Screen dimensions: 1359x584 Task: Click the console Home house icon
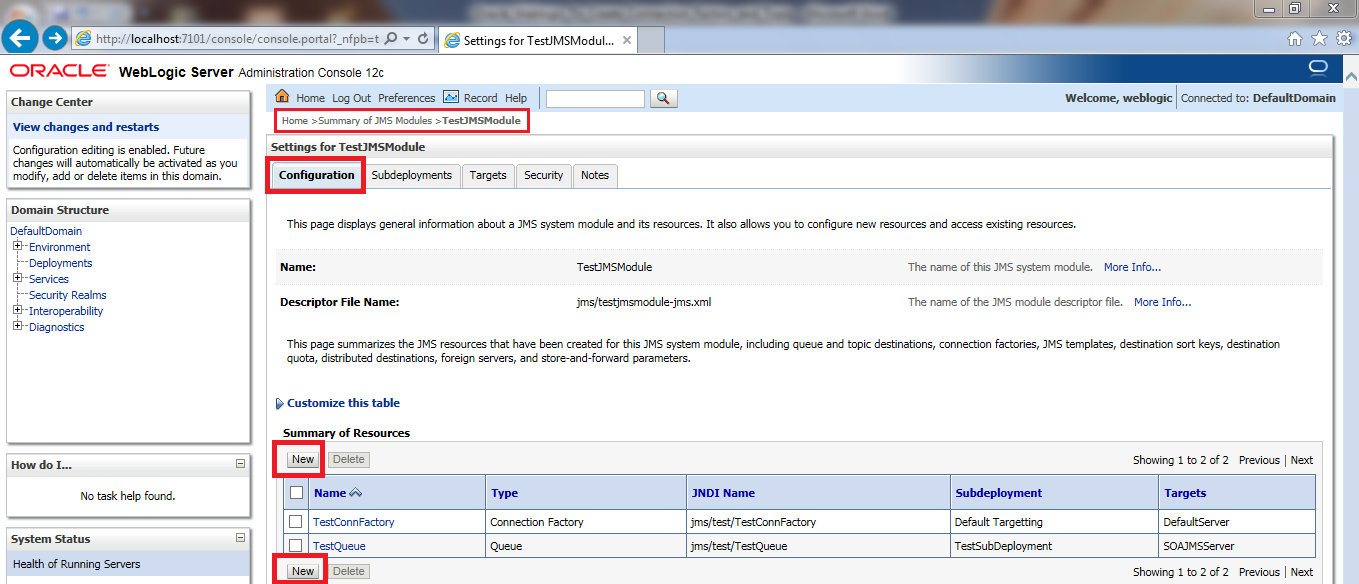[282, 97]
